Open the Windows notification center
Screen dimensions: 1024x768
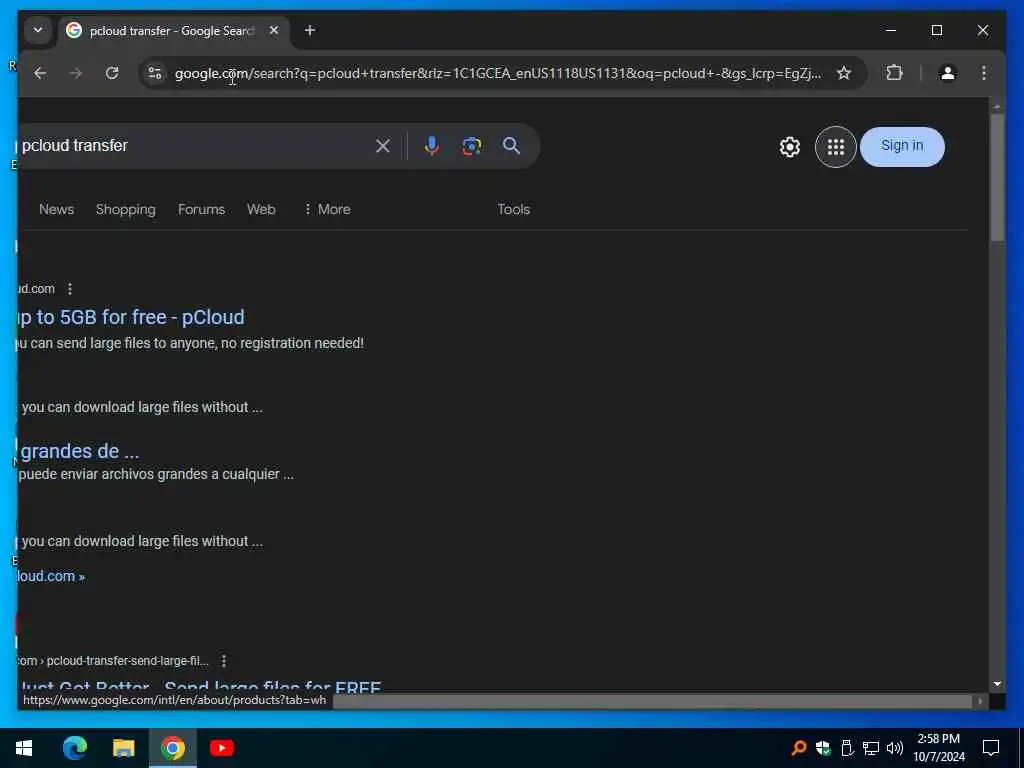point(991,748)
